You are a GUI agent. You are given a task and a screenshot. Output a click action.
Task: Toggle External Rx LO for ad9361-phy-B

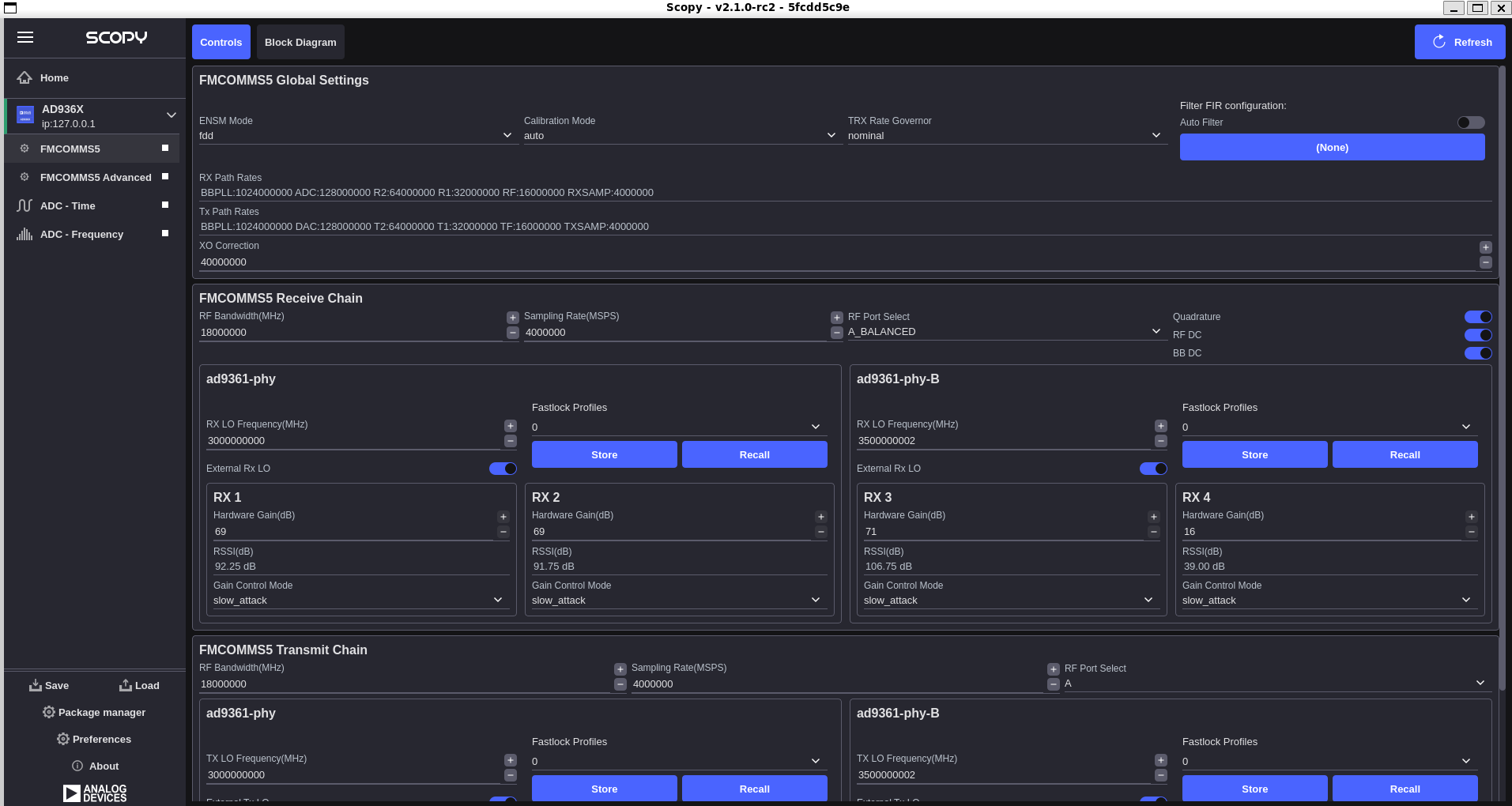pos(1153,469)
